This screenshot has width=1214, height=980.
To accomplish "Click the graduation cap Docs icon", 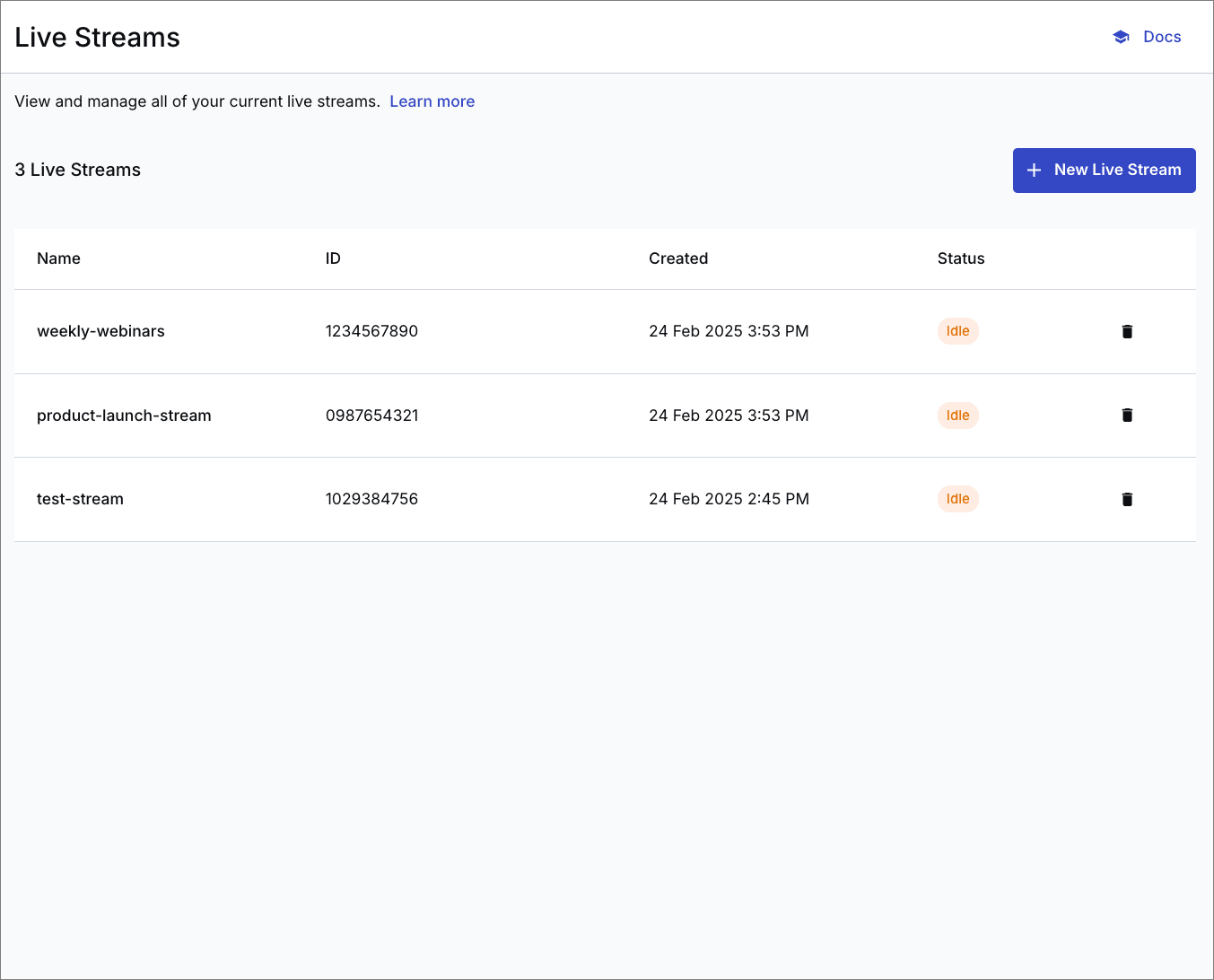I will [x=1121, y=37].
